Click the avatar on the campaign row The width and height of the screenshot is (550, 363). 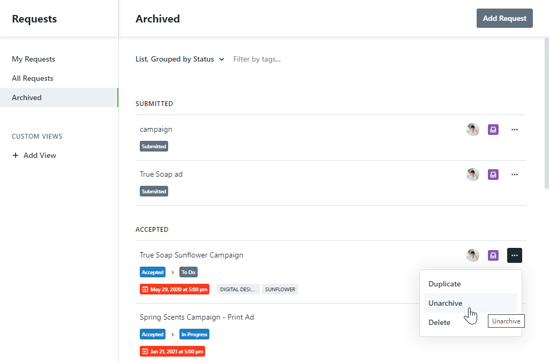(472, 129)
